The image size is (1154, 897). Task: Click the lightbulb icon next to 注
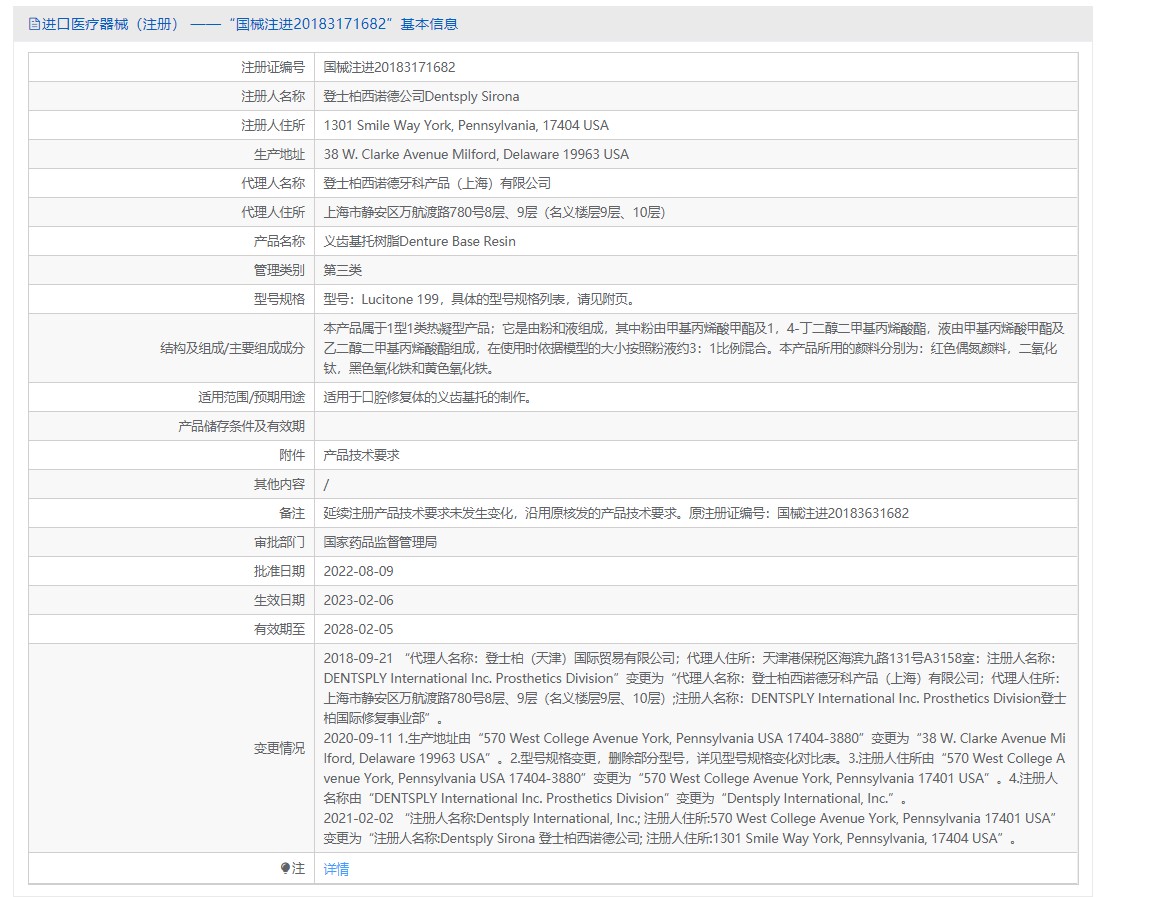coord(285,868)
